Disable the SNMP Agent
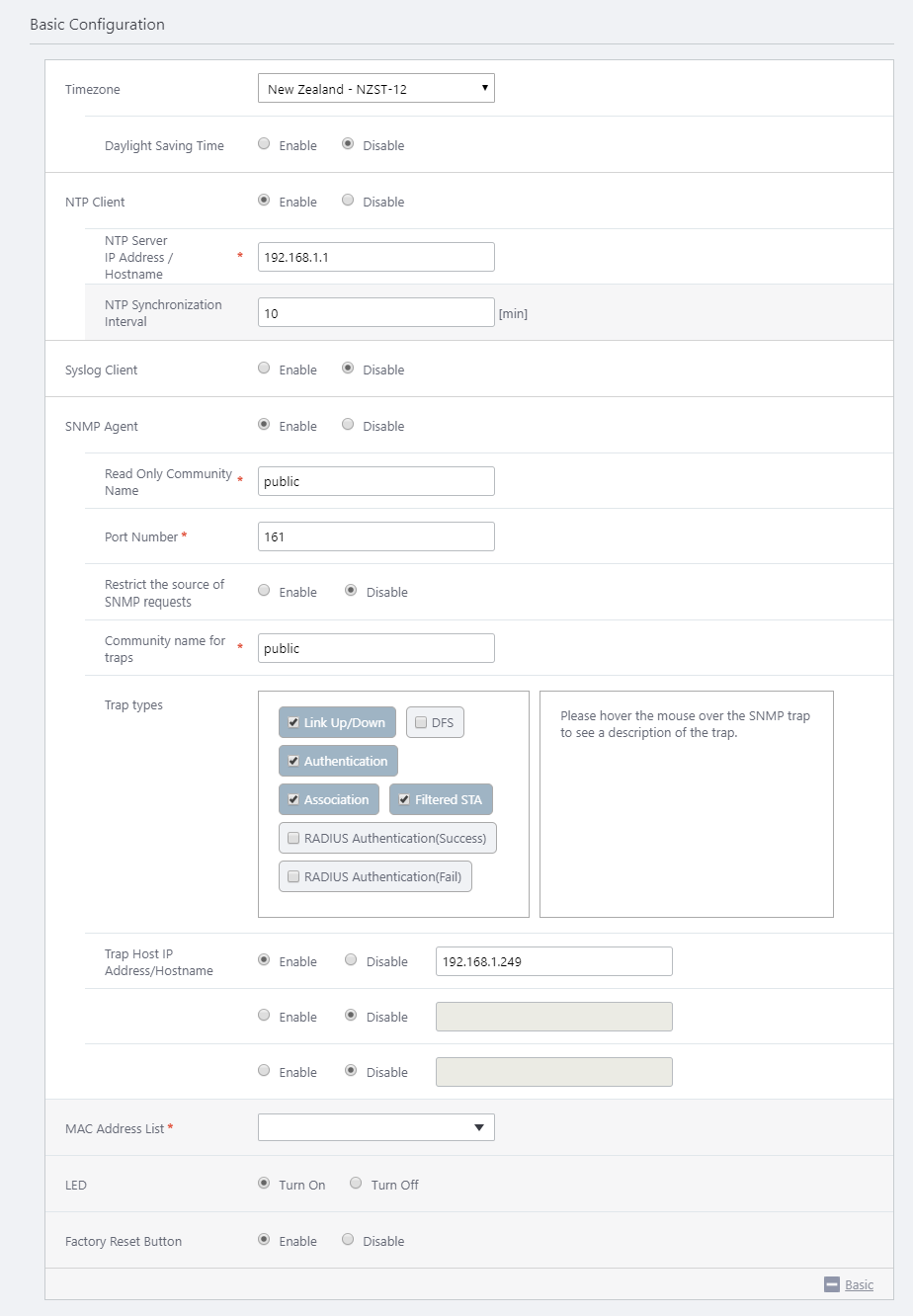The image size is (913, 1316). pos(348,424)
